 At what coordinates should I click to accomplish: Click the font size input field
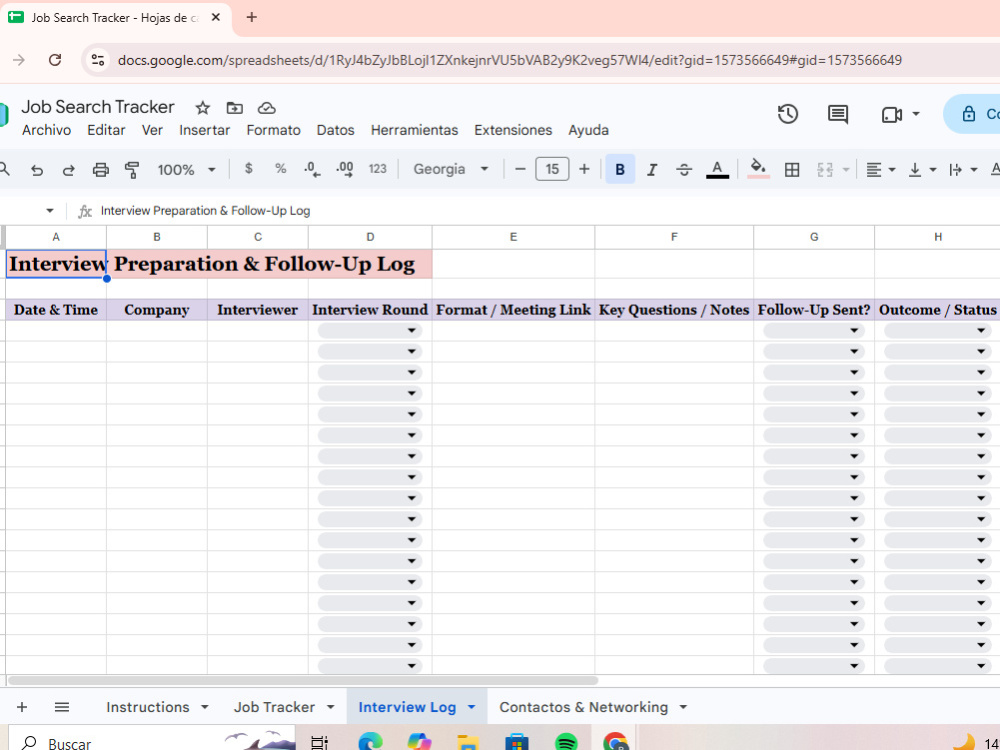552,170
